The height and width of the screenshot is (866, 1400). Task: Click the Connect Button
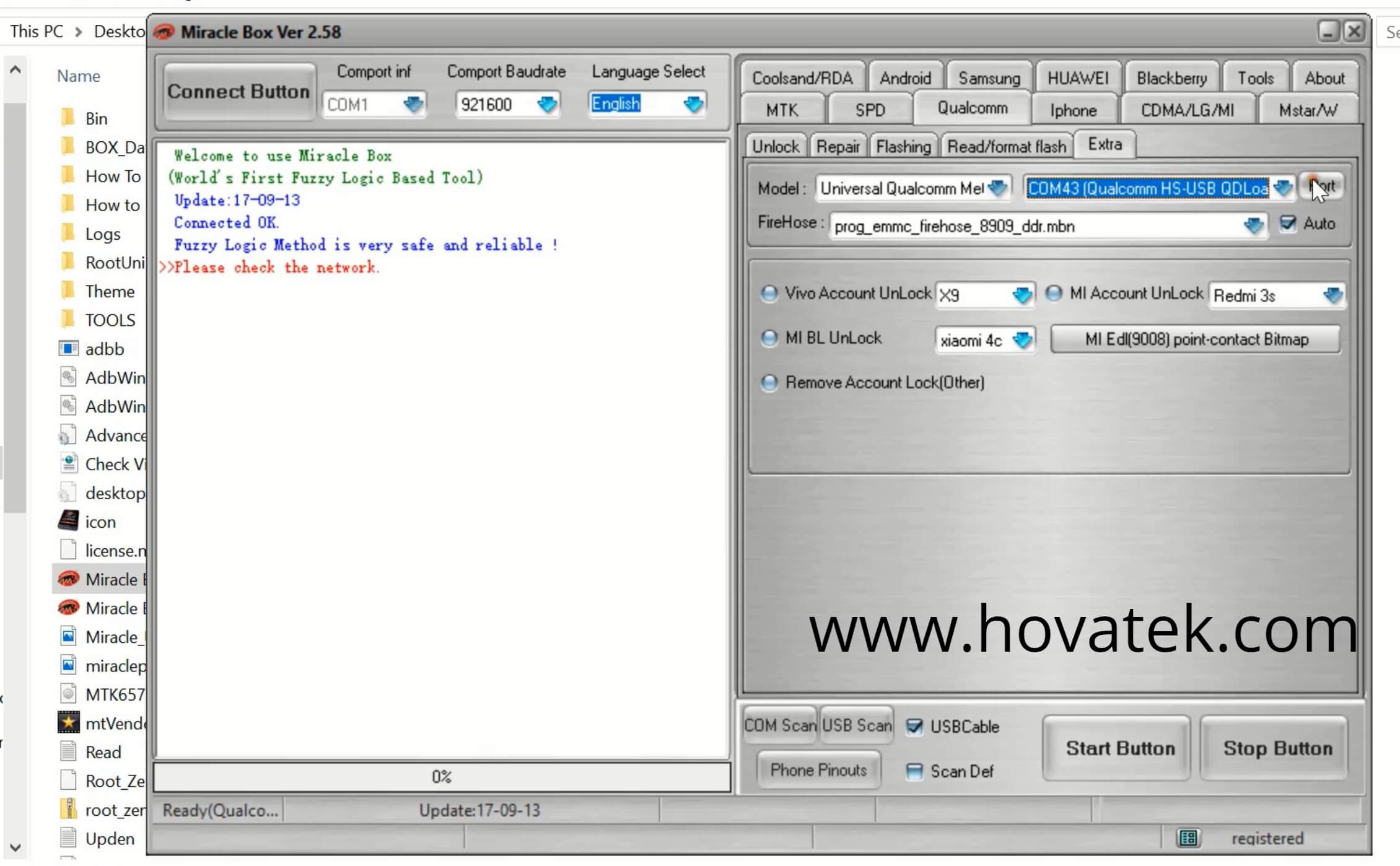[238, 92]
